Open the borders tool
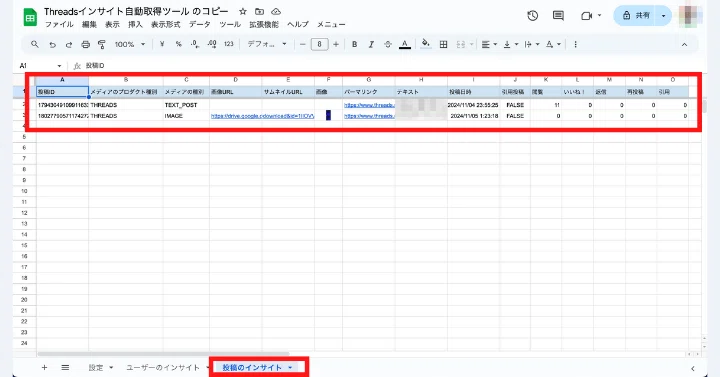720x377 pixels. click(443, 44)
